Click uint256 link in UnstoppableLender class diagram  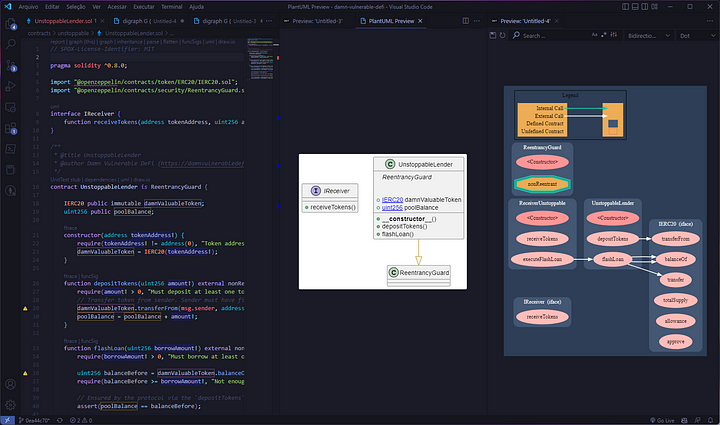[392, 207]
